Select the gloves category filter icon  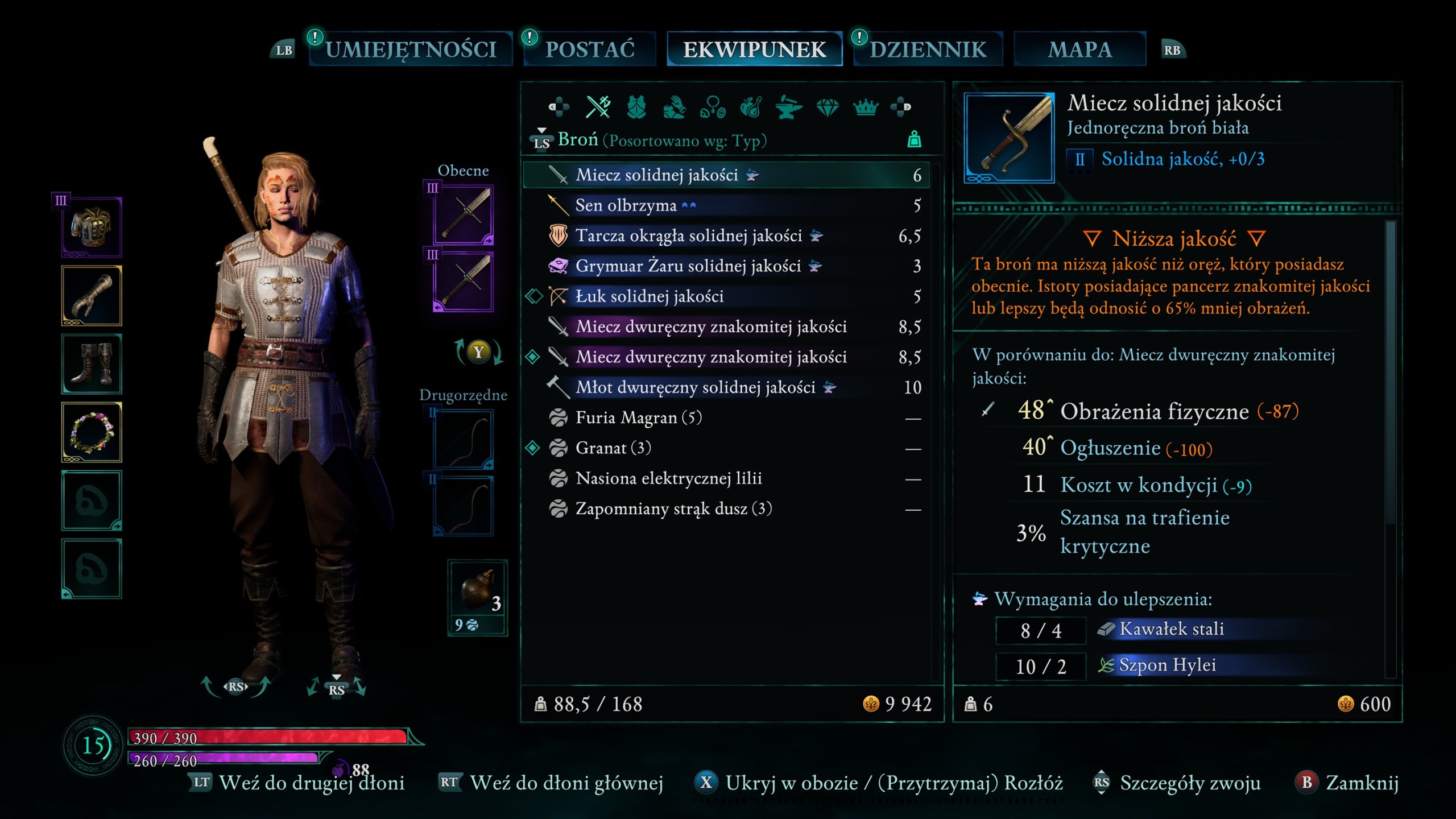pyautogui.click(x=675, y=106)
